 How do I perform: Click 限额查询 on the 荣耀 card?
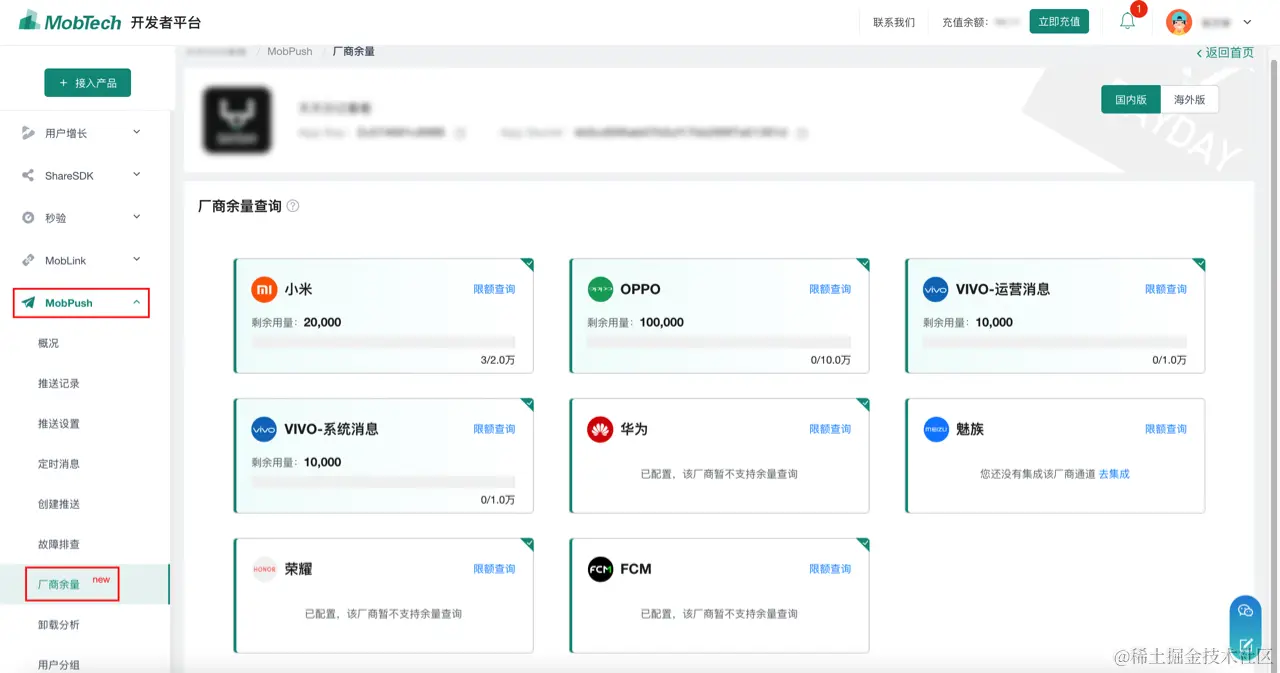(494, 569)
